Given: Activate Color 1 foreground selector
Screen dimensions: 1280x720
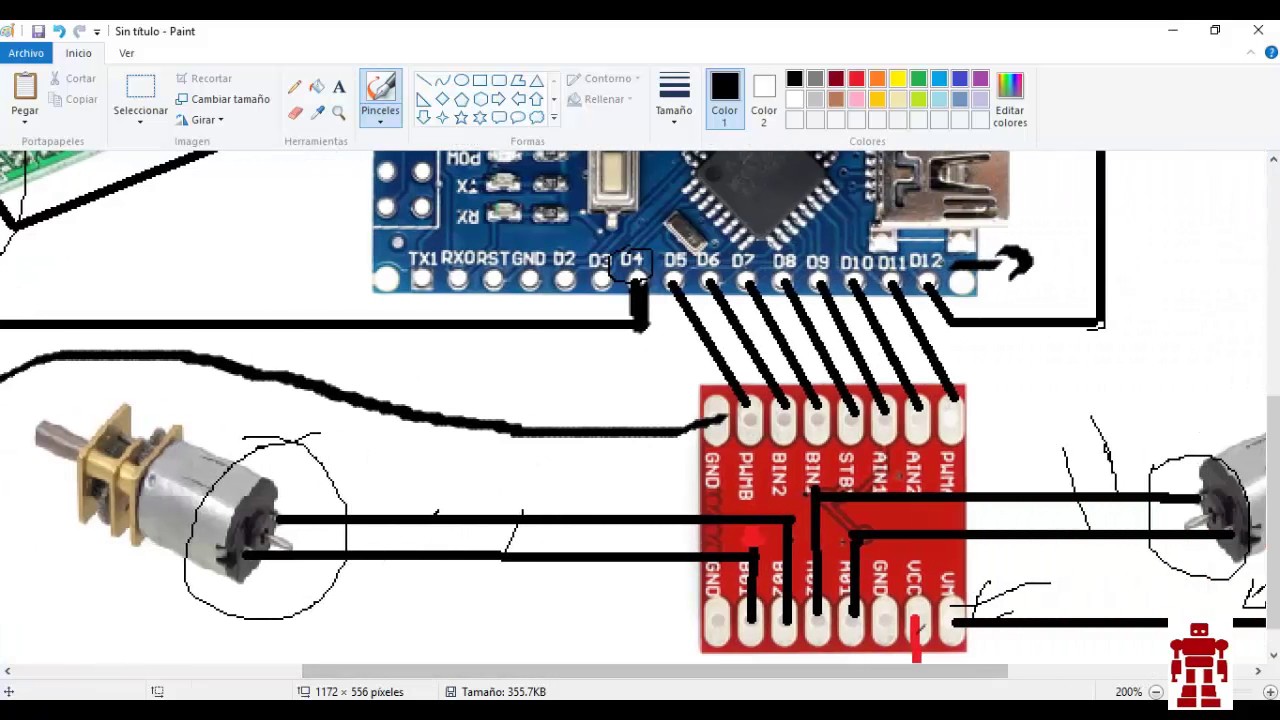Looking at the screenshot, I should (x=724, y=99).
